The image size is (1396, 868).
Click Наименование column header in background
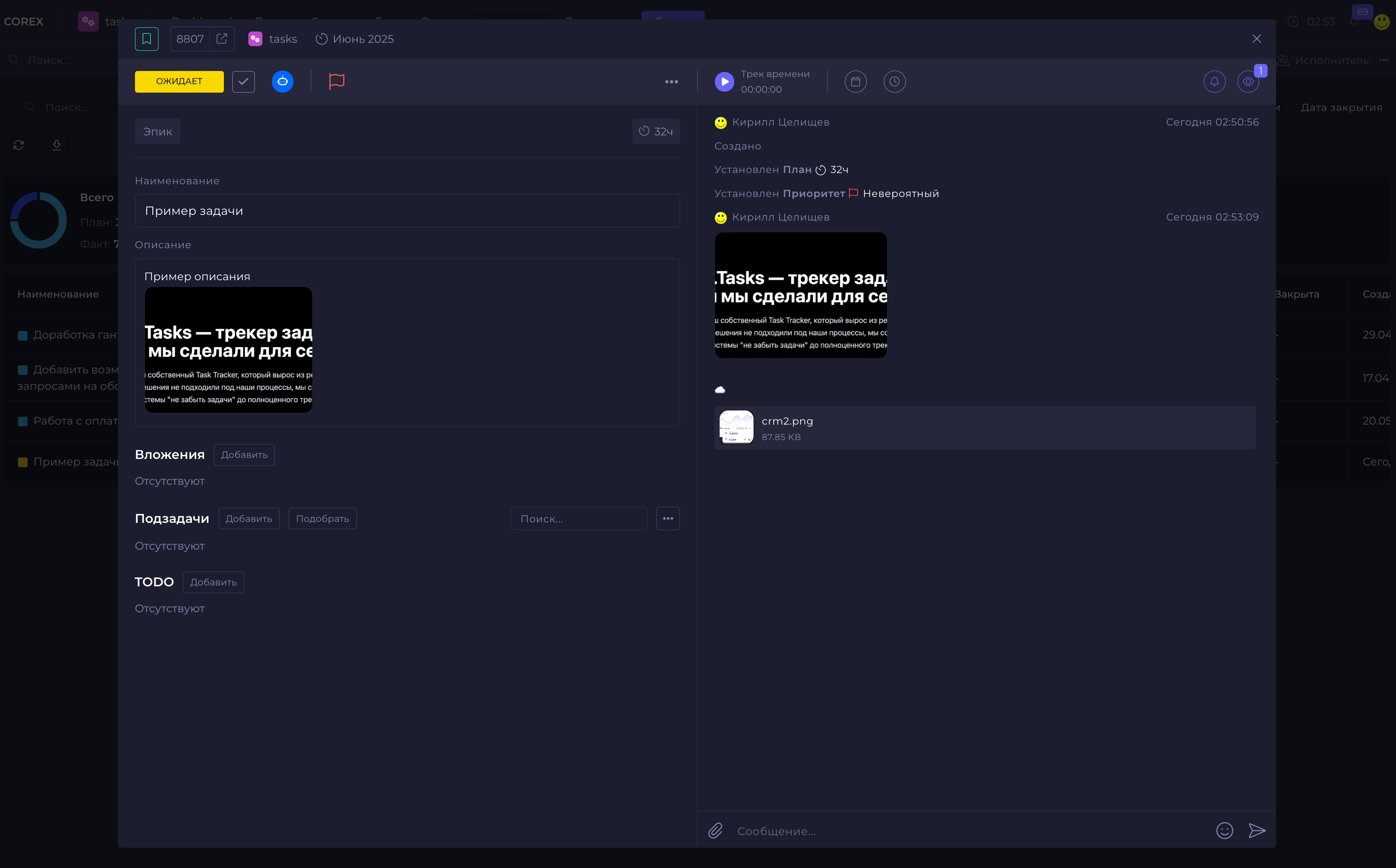[58, 294]
